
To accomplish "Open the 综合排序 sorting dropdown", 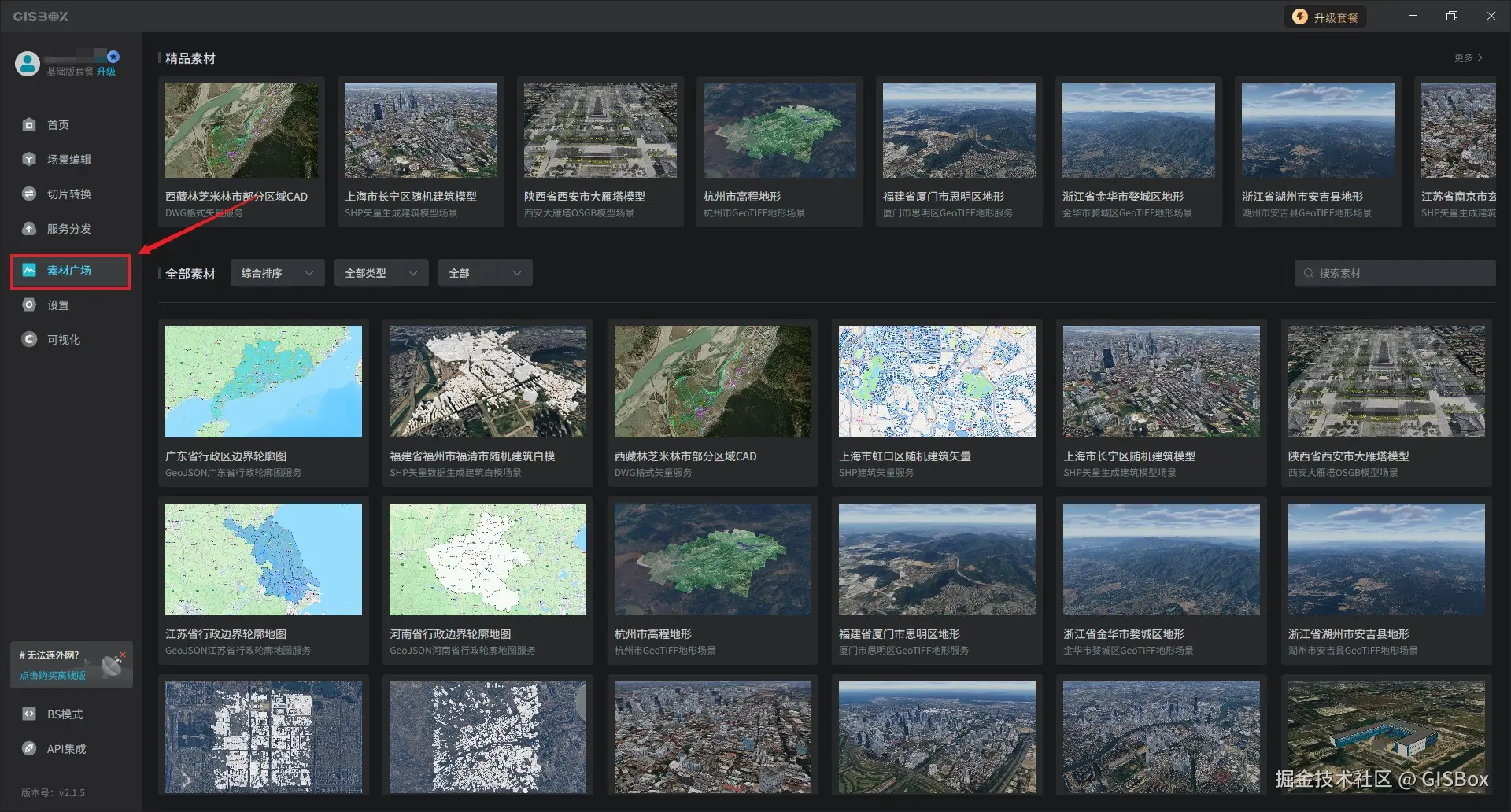I will [x=278, y=273].
